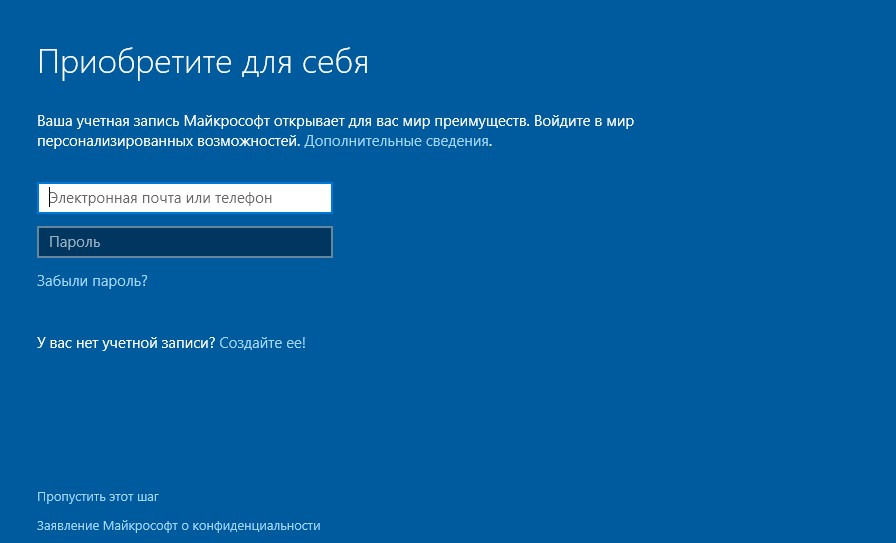This screenshot has height=543, width=896.
Task: View the Microsoft privacy statement at the bottom
Action: 178,525
